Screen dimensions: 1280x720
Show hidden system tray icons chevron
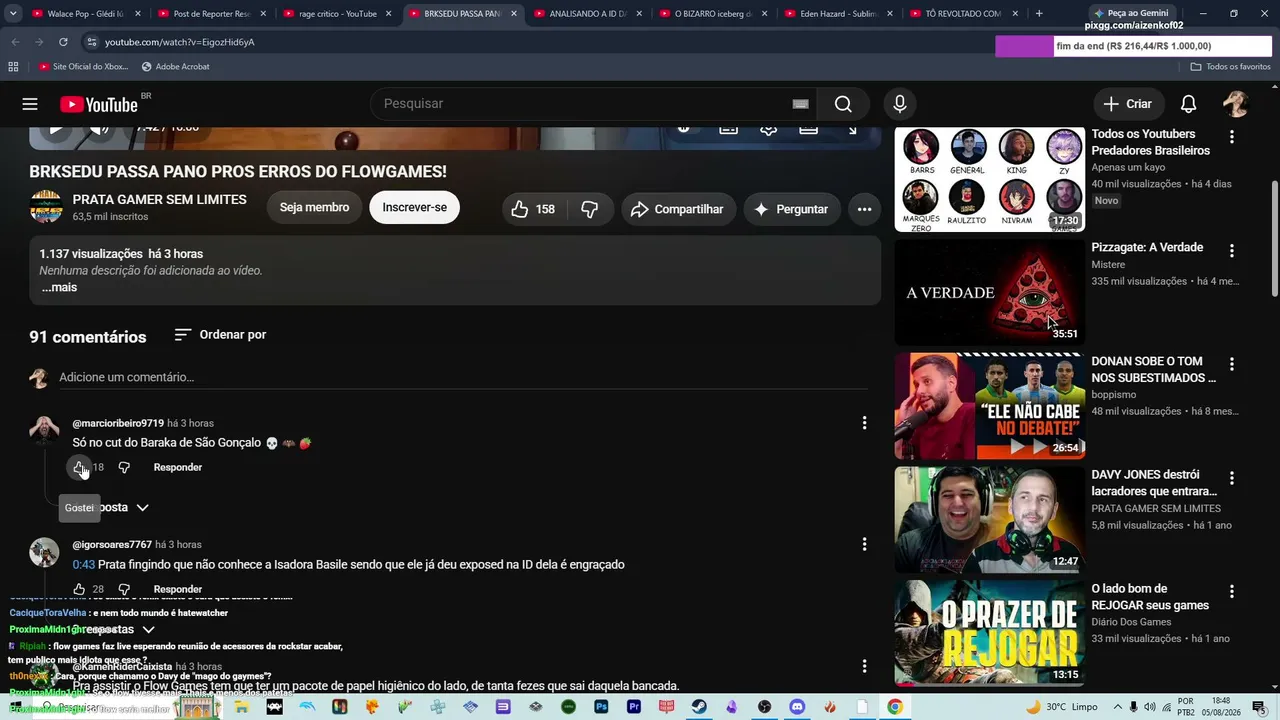pos(1118,707)
